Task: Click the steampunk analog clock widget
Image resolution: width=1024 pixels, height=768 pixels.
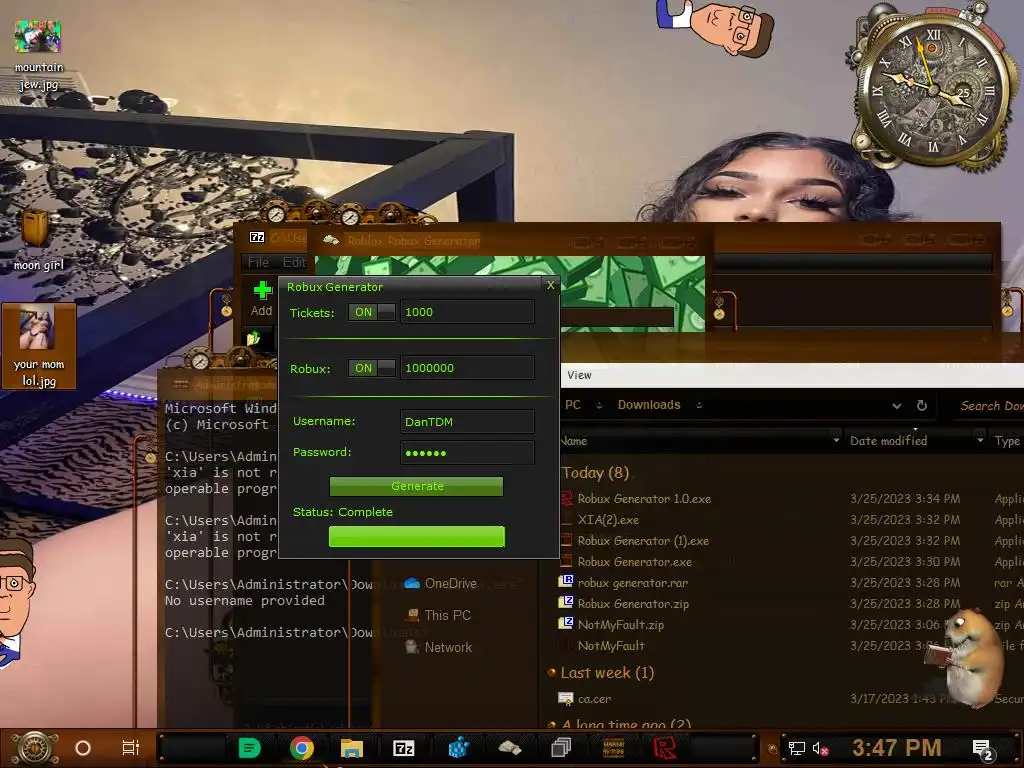Action: [x=933, y=88]
